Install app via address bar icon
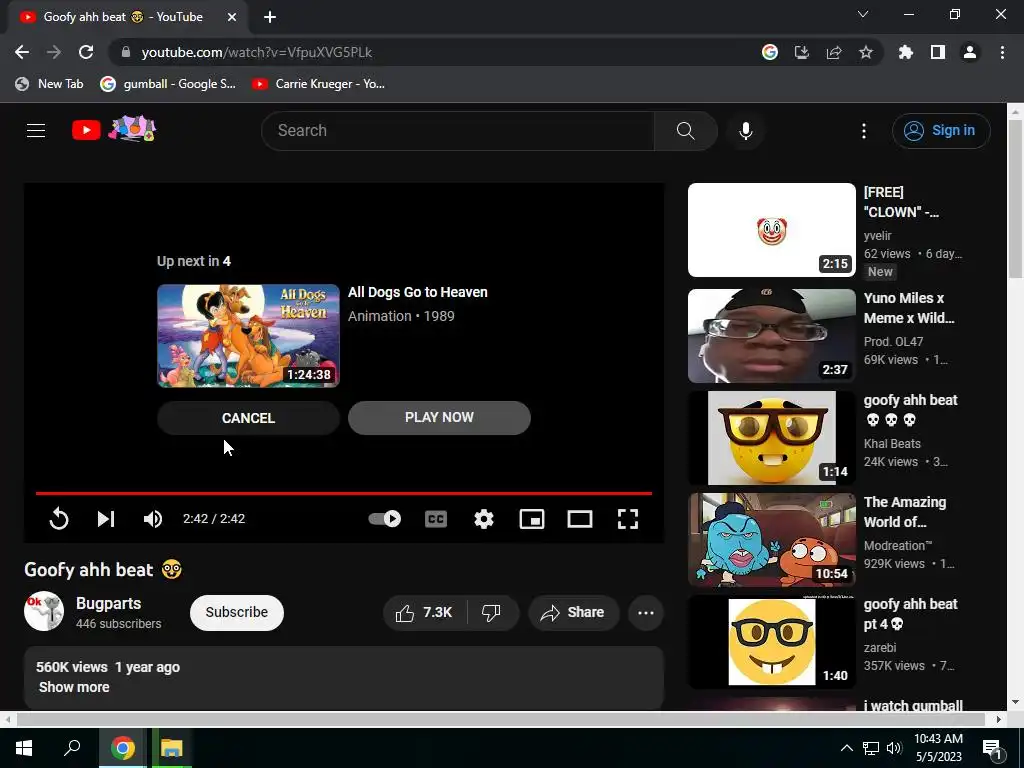This screenshot has height=768, width=1024. 802,52
